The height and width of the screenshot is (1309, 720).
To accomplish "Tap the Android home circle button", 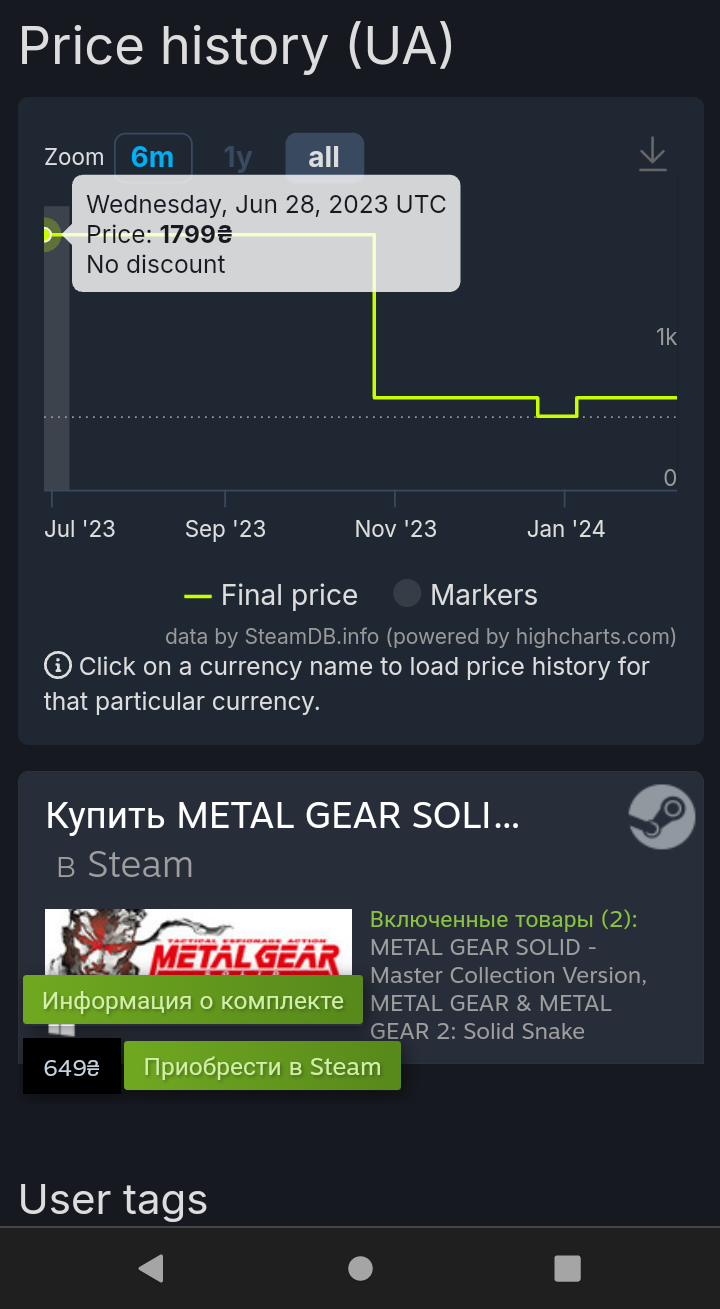I will click(x=360, y=1268).
